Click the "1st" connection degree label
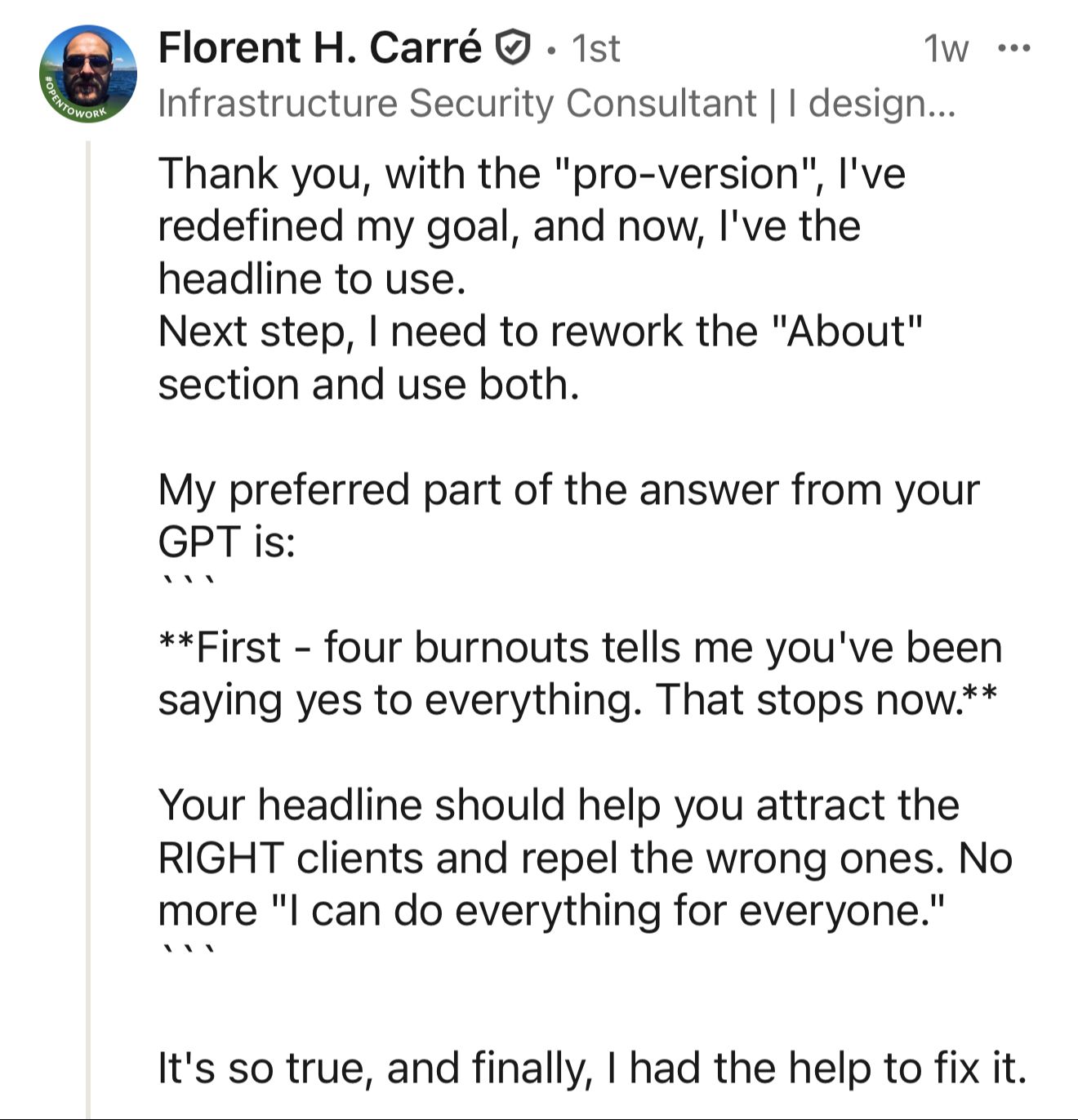Viewport: 1078px width, 1120px height. pyautogui.click(x=596, y=49)
